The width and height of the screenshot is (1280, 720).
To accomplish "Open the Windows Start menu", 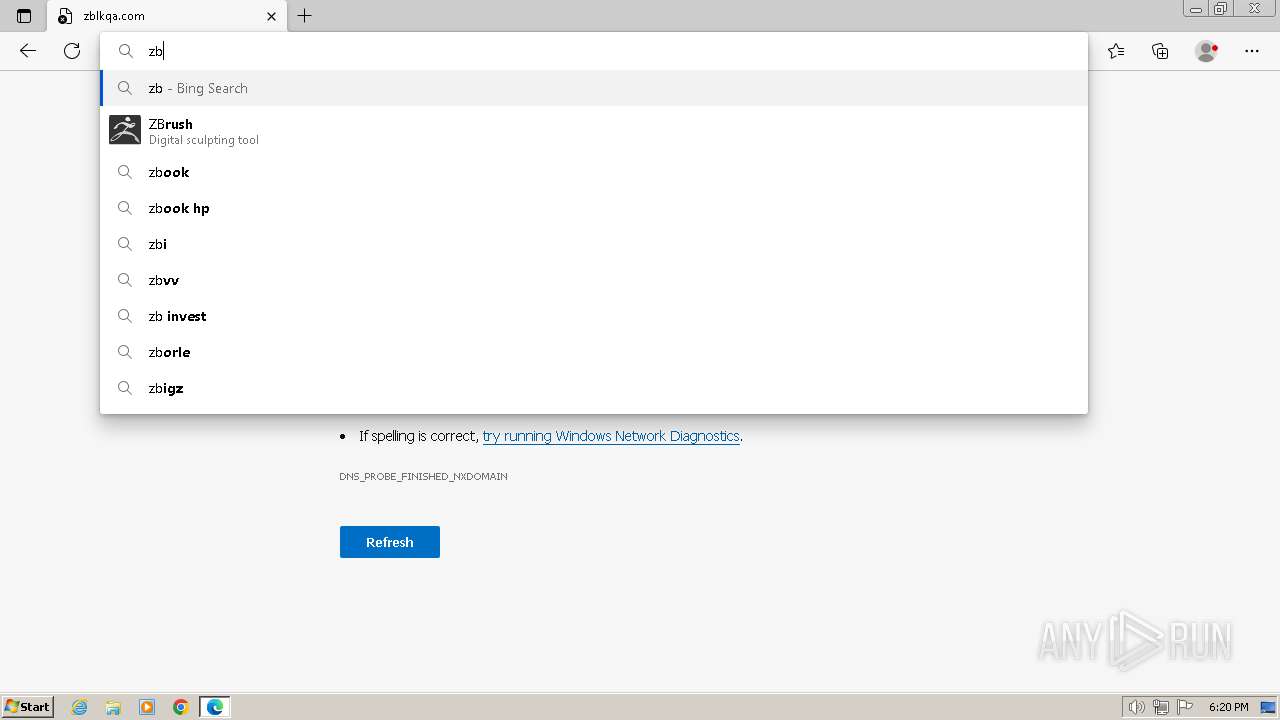I will [x=27, y=706].
